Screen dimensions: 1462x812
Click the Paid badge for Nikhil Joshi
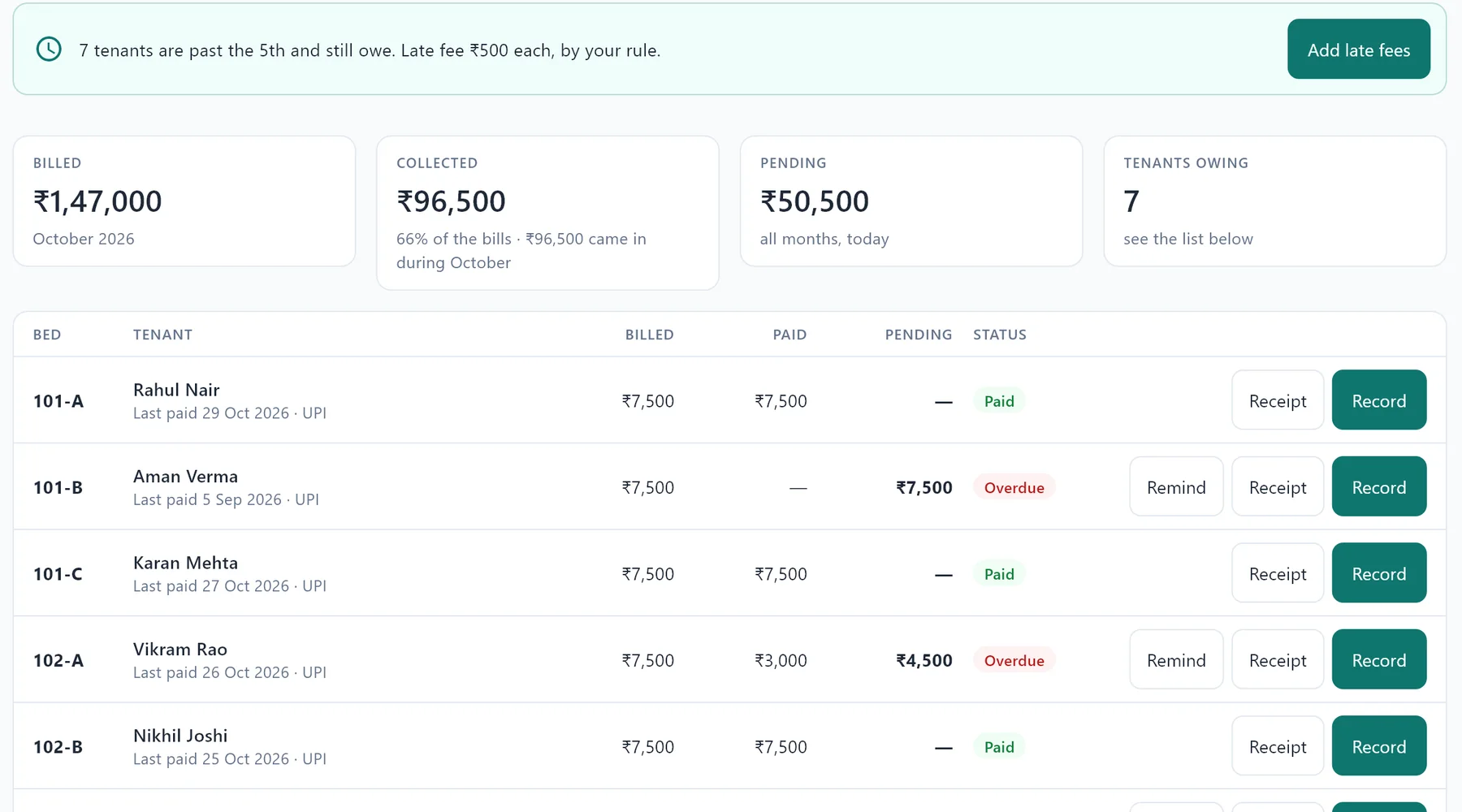coord(999,747)
